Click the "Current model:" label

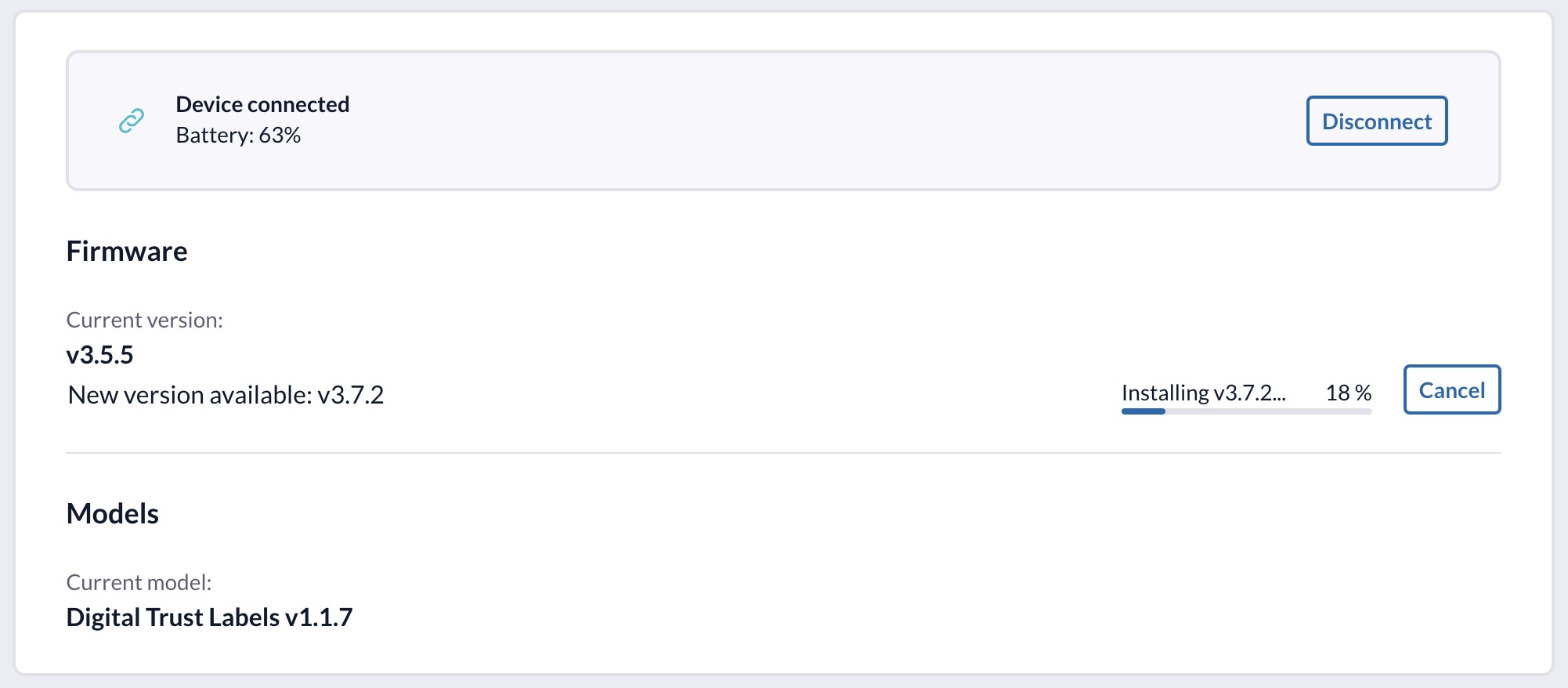coord(139,582)
